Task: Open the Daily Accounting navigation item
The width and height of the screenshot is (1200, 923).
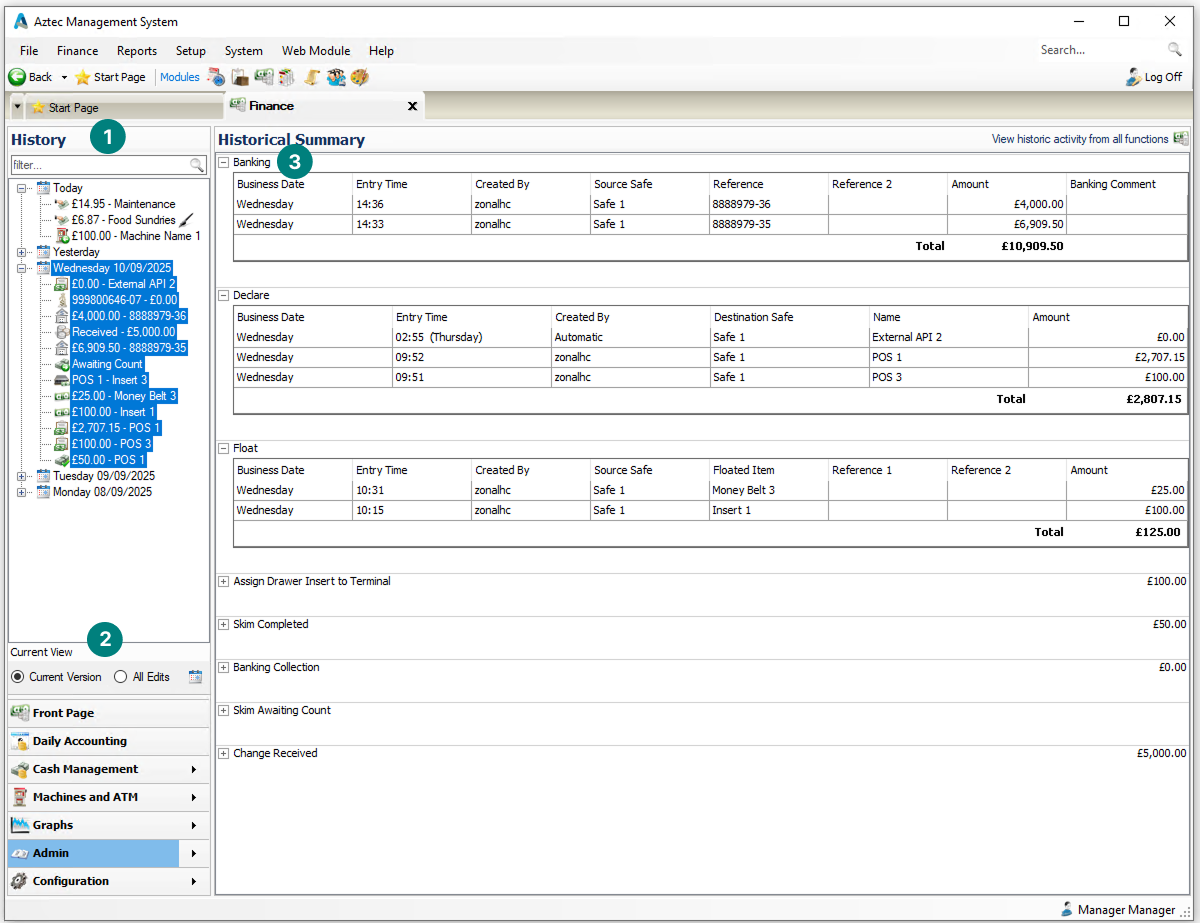Action: [79, 741]
